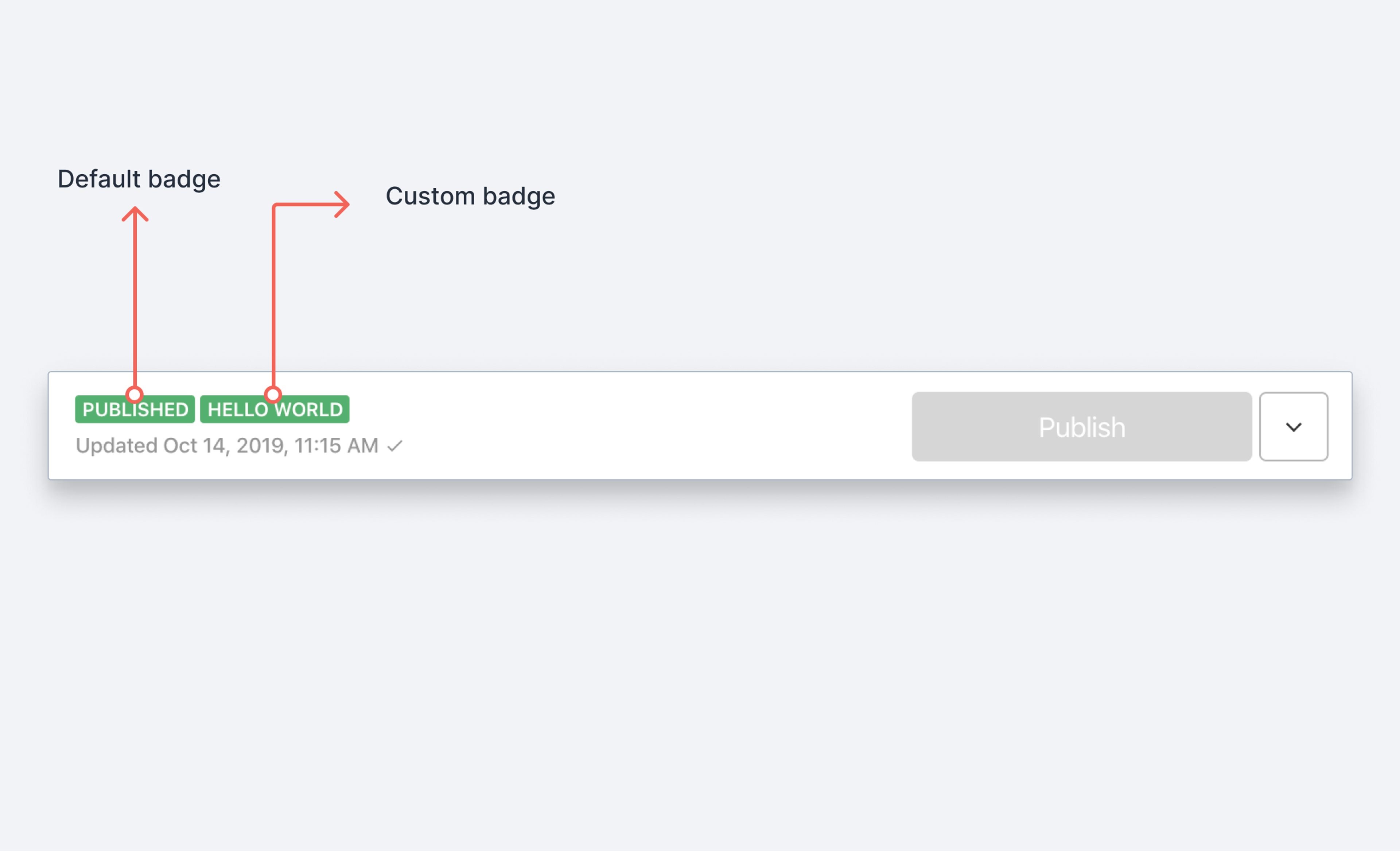The height and width of the screenshot is (851, 1400).
Task: Click the red circle marker on PUBLISHED badge
Action: [135, 394]
